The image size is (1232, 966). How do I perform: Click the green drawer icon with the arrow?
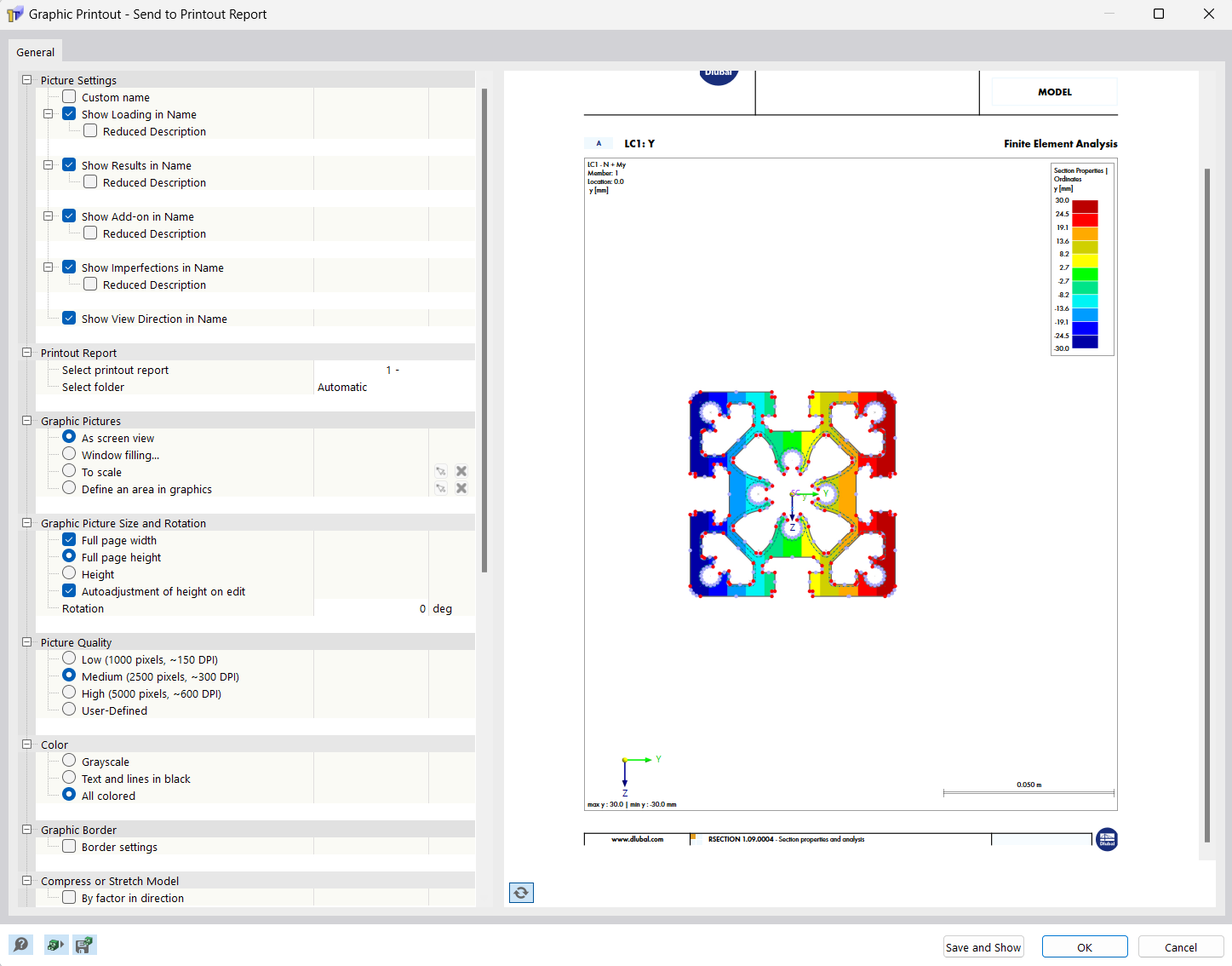(x=55, y=945)
